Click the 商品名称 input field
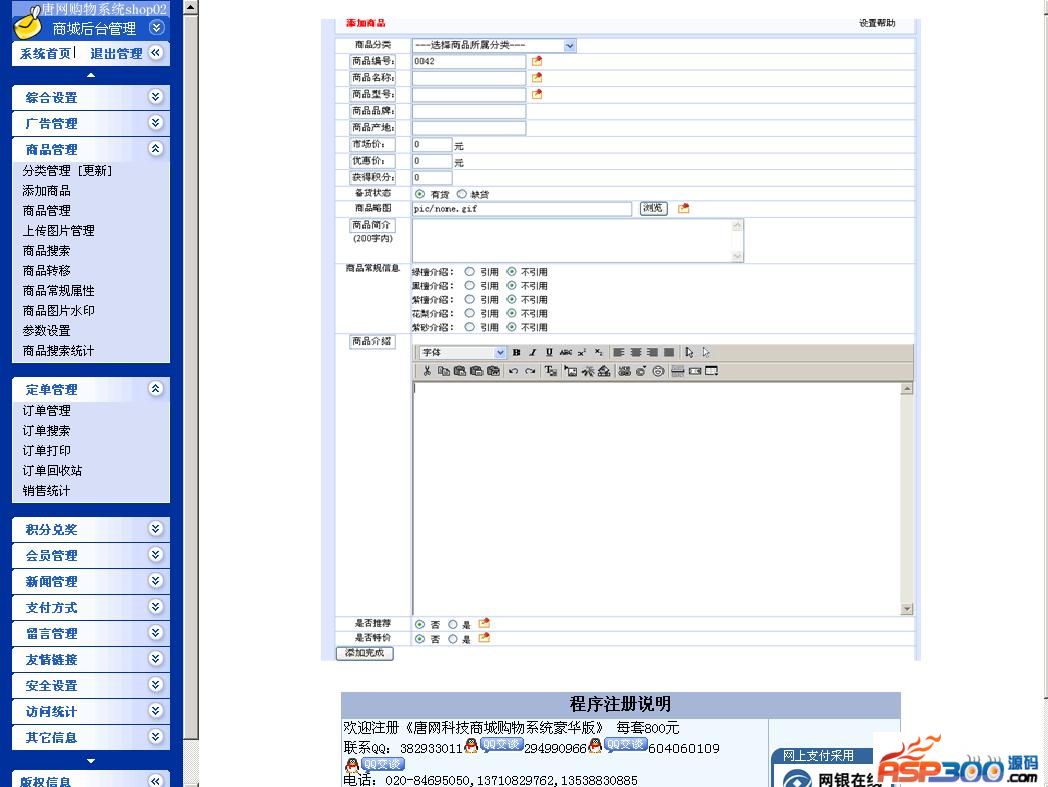 [x=469, y=78]
